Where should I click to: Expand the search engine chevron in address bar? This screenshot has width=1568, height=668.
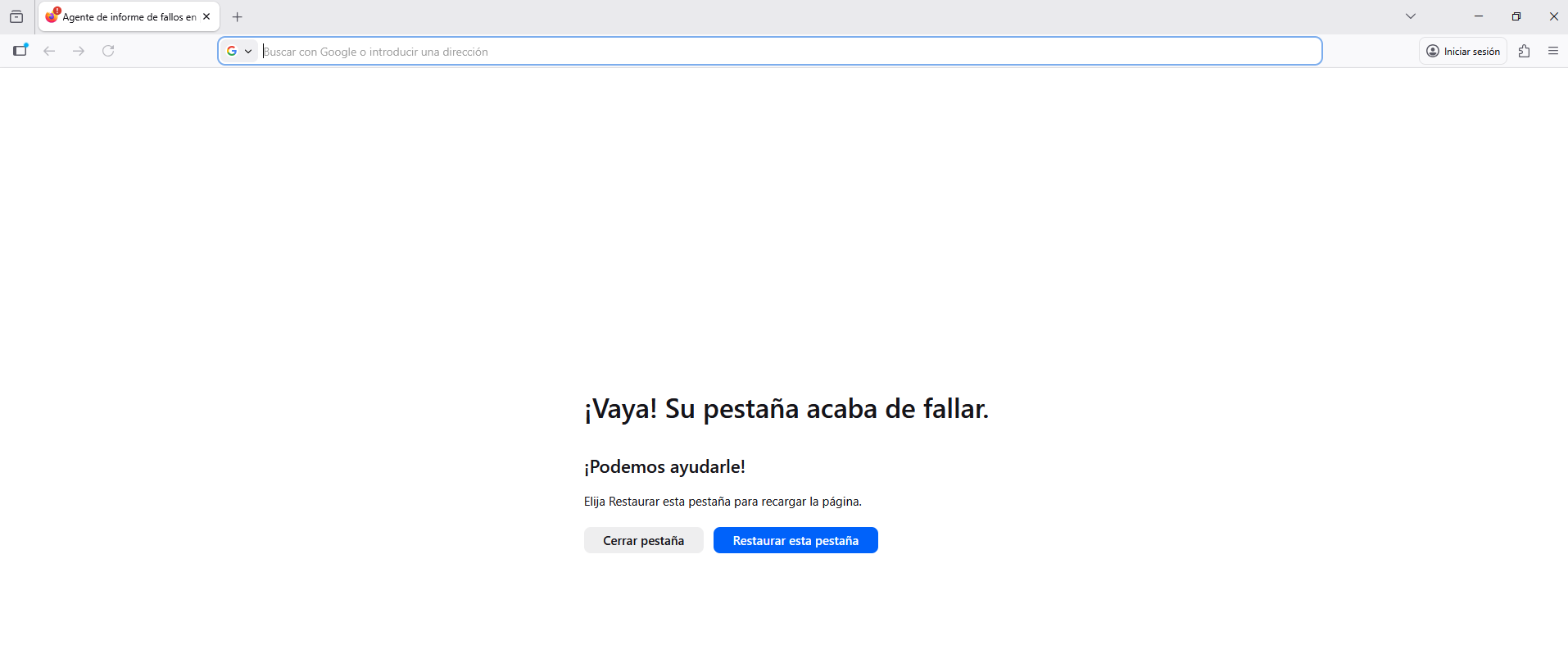pos(248,51)
